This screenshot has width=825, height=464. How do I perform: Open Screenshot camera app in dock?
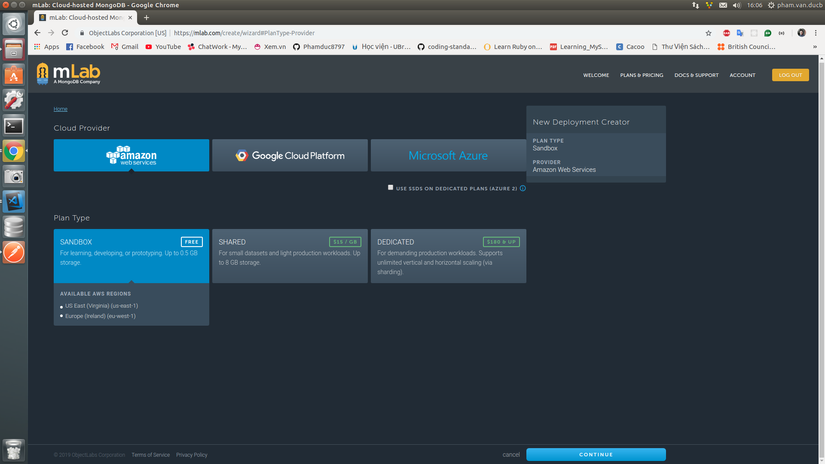pyautogui.click(x=14, y=176)
